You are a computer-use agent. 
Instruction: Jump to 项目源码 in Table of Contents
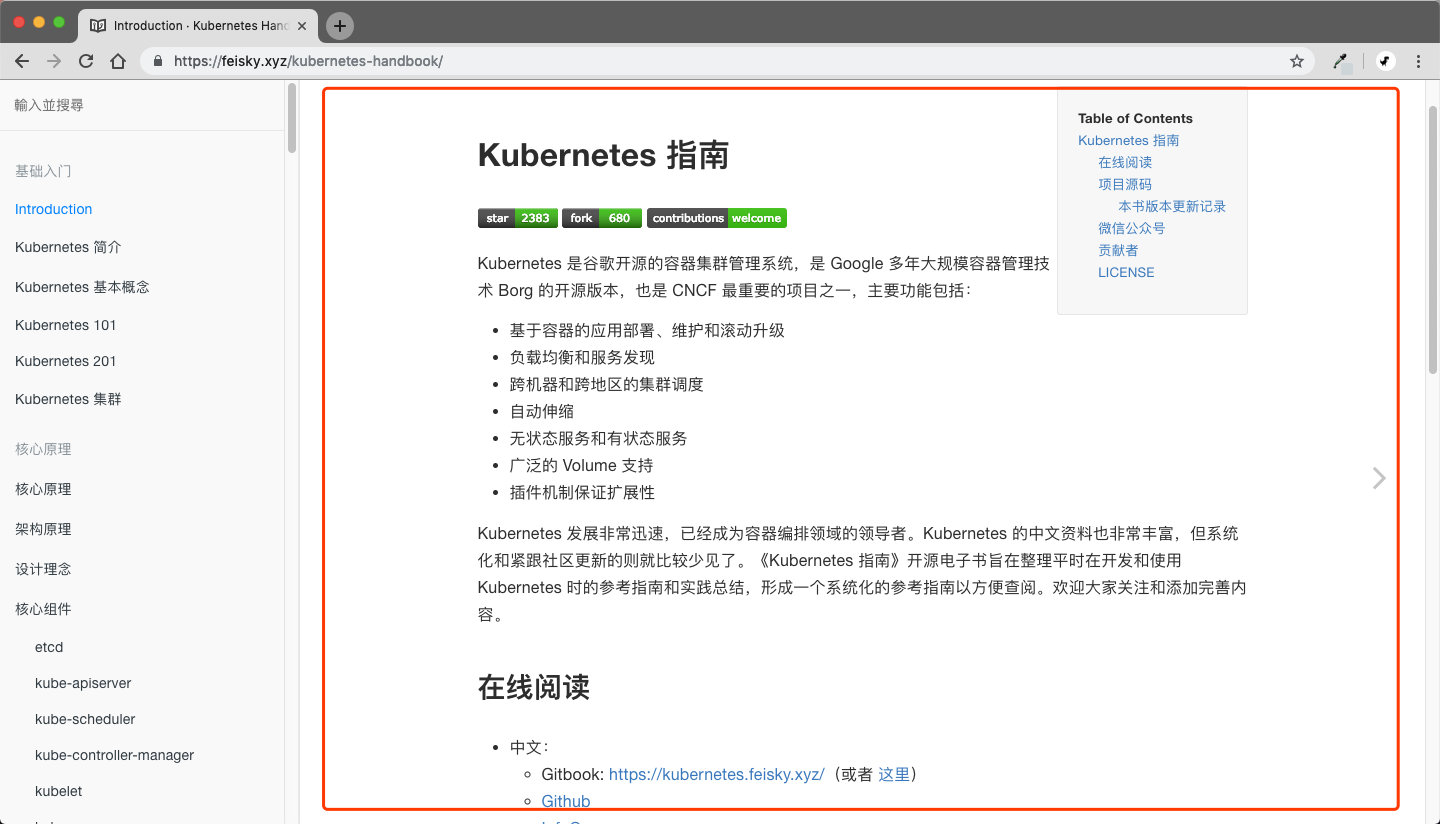pyautogui.click(x=1125, y=184)
